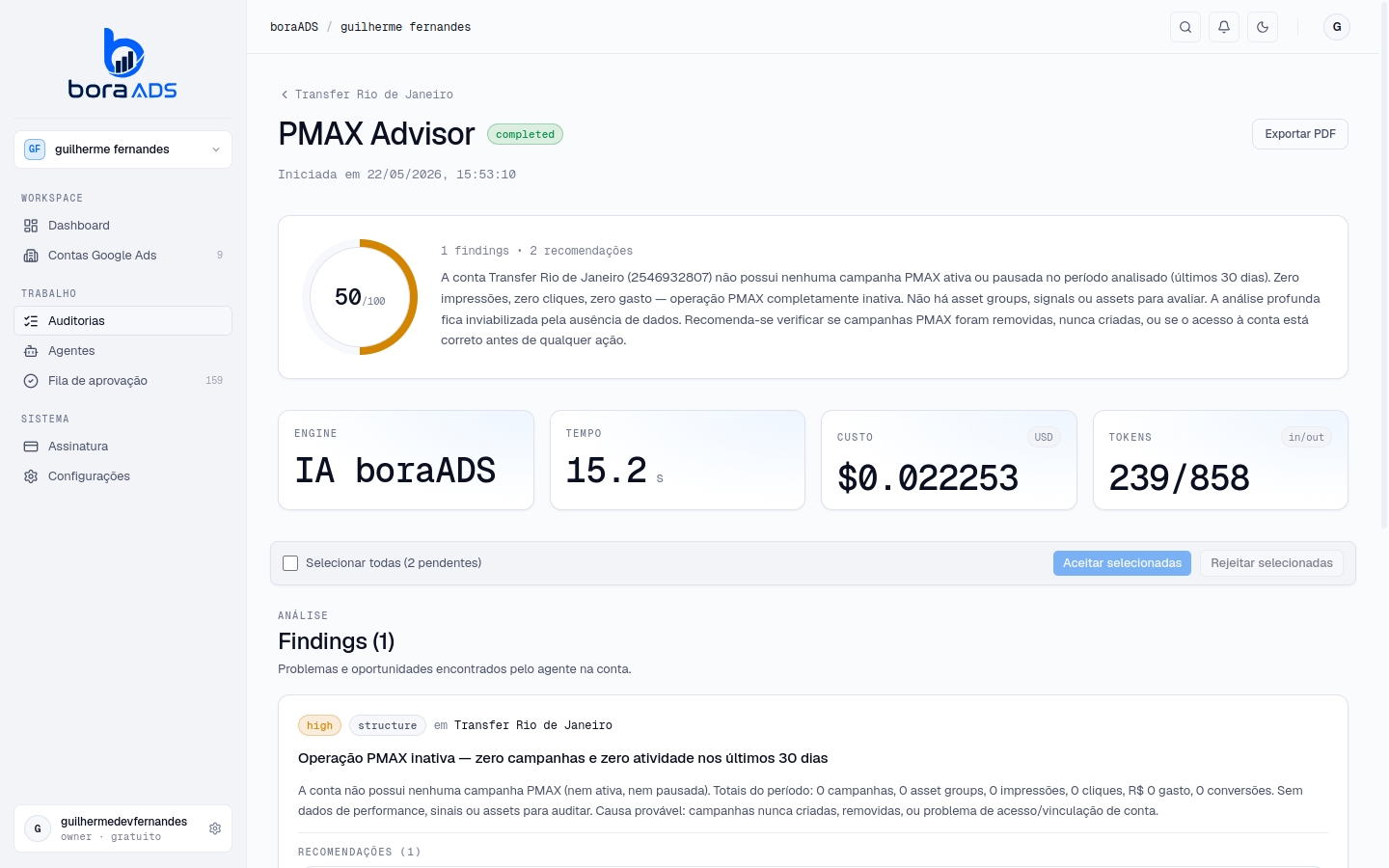This screenshot has height=868, width=1389.
Task: Open Contas Google Ads page
Action: tap(123, 256)
